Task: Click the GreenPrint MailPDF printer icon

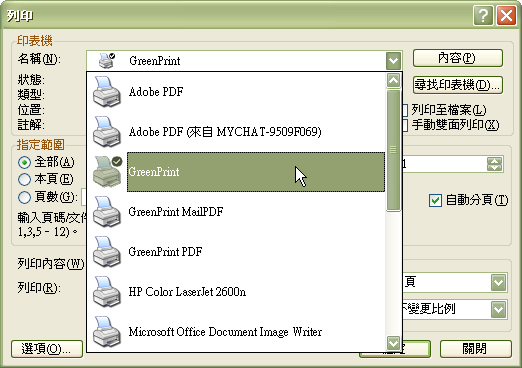Action: pos(107,212)
